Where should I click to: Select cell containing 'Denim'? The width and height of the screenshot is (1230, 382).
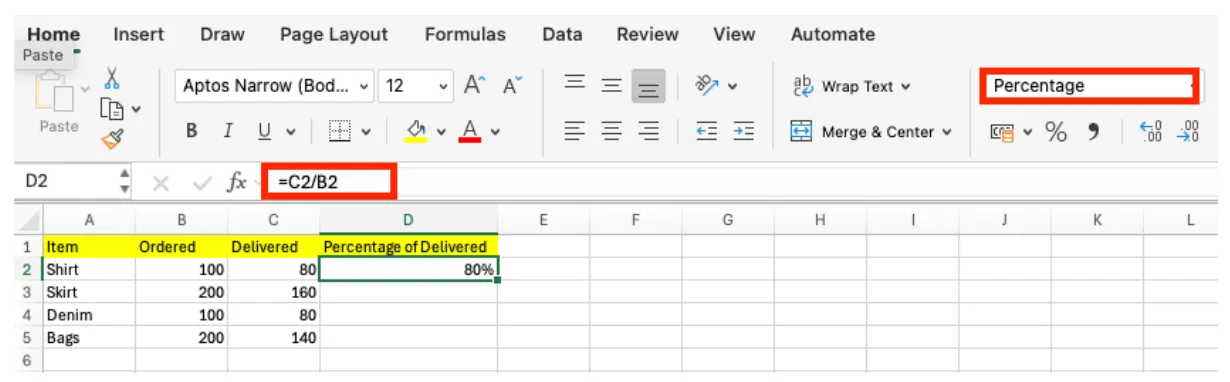(88, 315)
